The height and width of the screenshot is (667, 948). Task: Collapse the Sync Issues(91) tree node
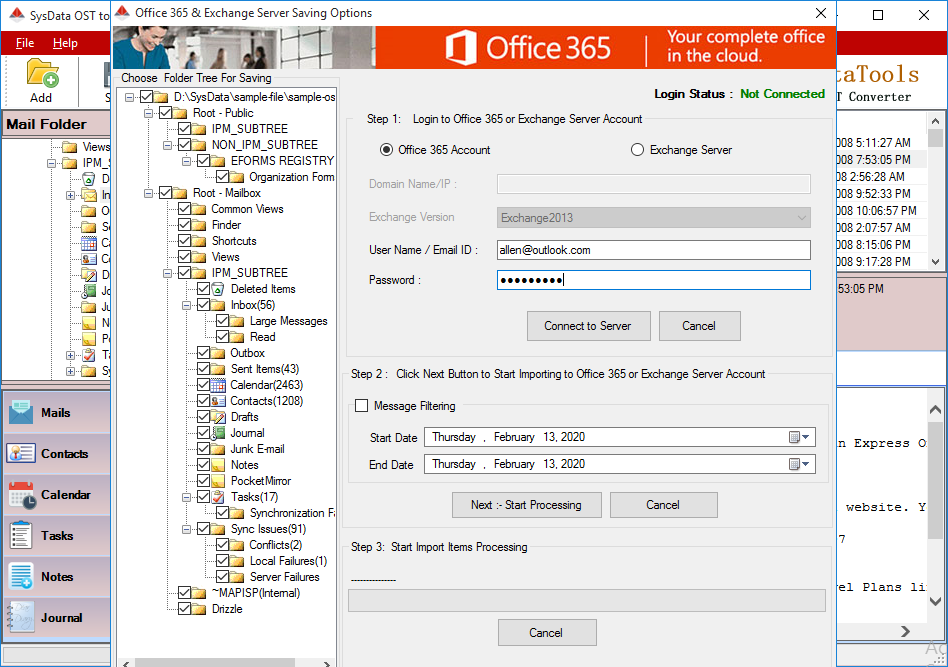click(187, 529)
